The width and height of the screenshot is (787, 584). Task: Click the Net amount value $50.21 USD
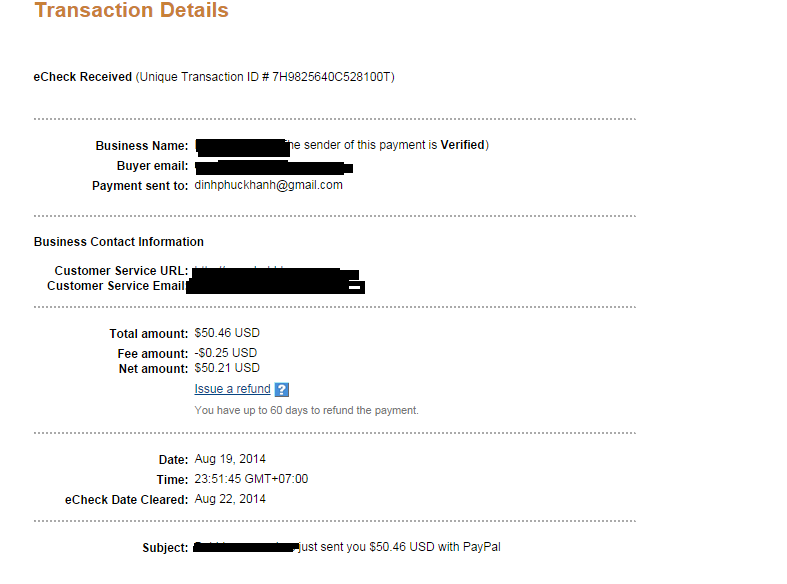click(227, 368)
